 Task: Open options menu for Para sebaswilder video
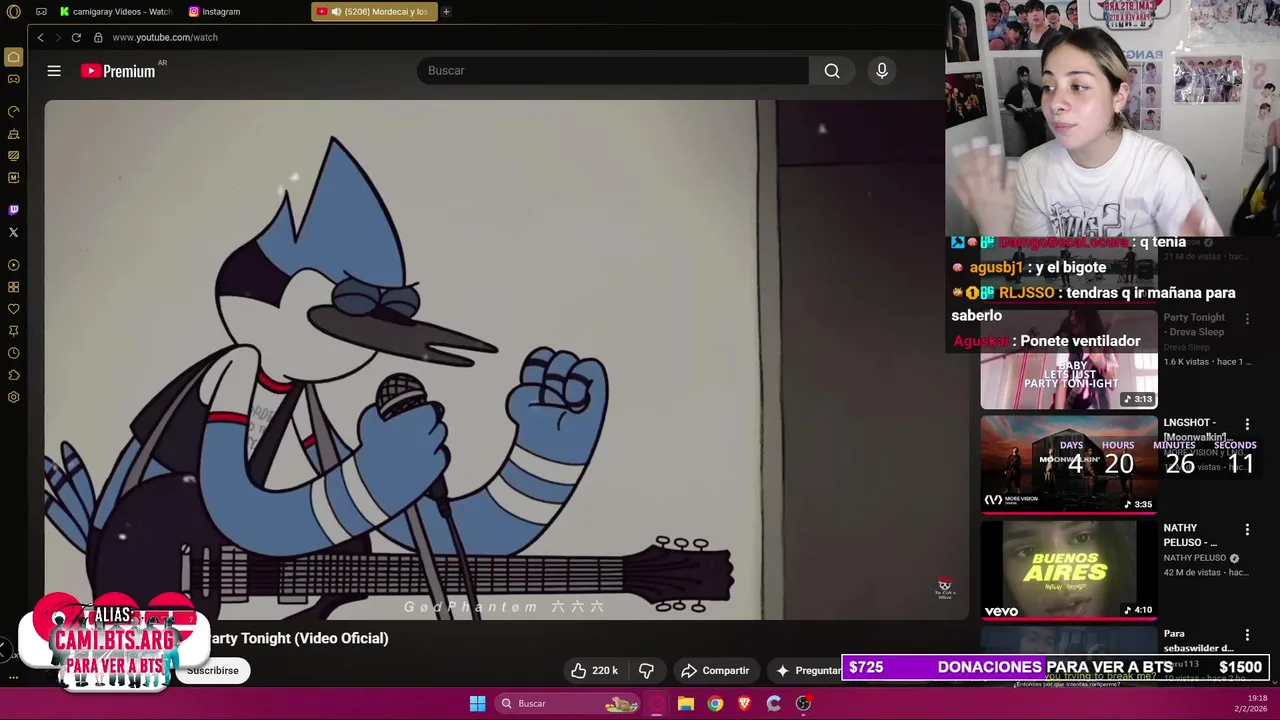click(x=1247, y=635)
